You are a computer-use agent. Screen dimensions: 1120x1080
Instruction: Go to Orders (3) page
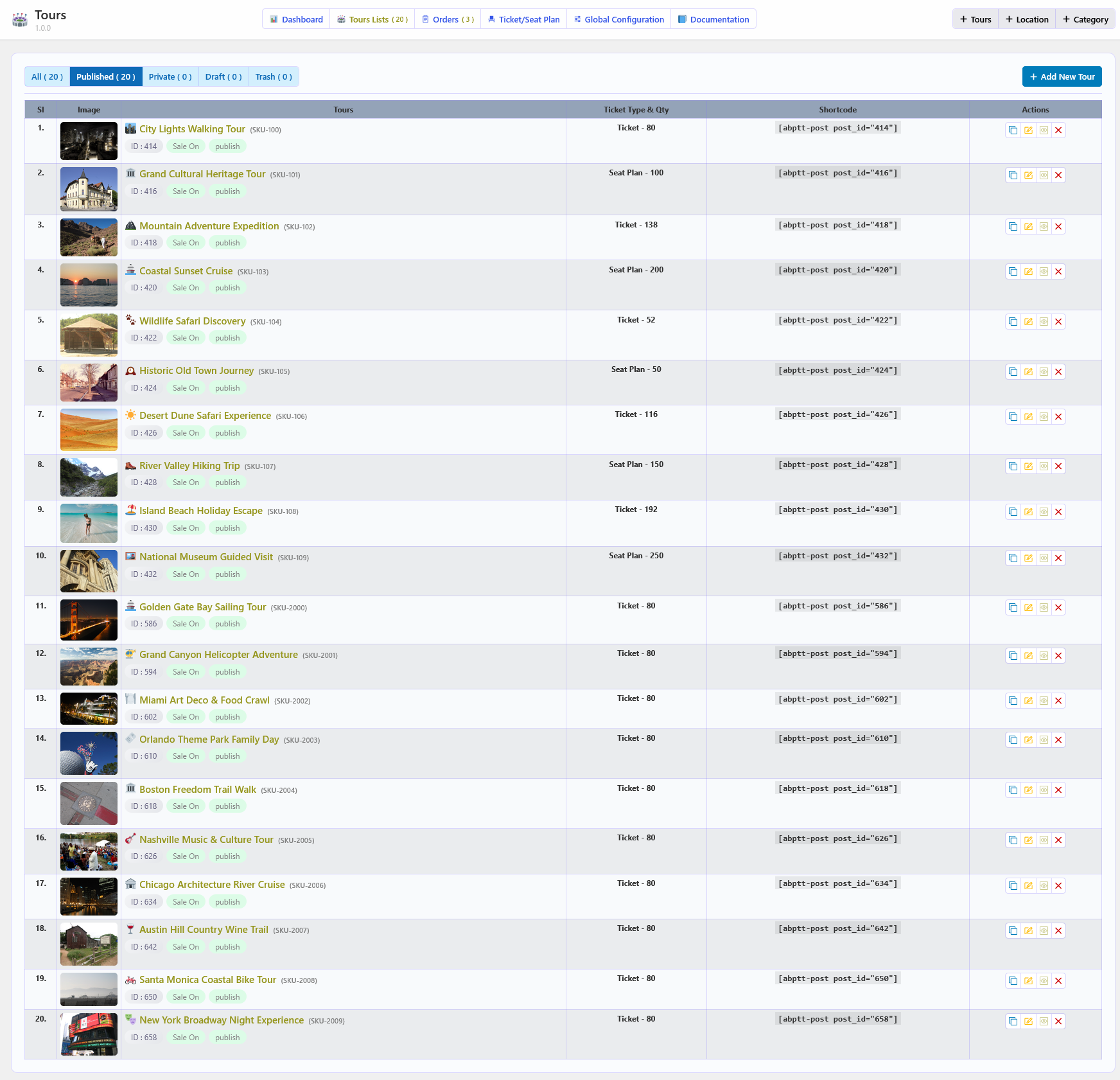pos(448,19)
